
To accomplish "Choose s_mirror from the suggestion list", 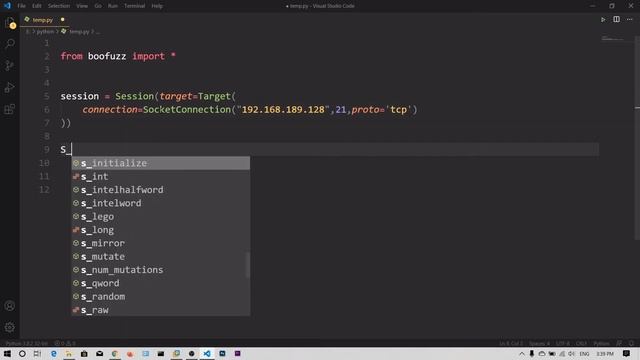I will (161, 243).
